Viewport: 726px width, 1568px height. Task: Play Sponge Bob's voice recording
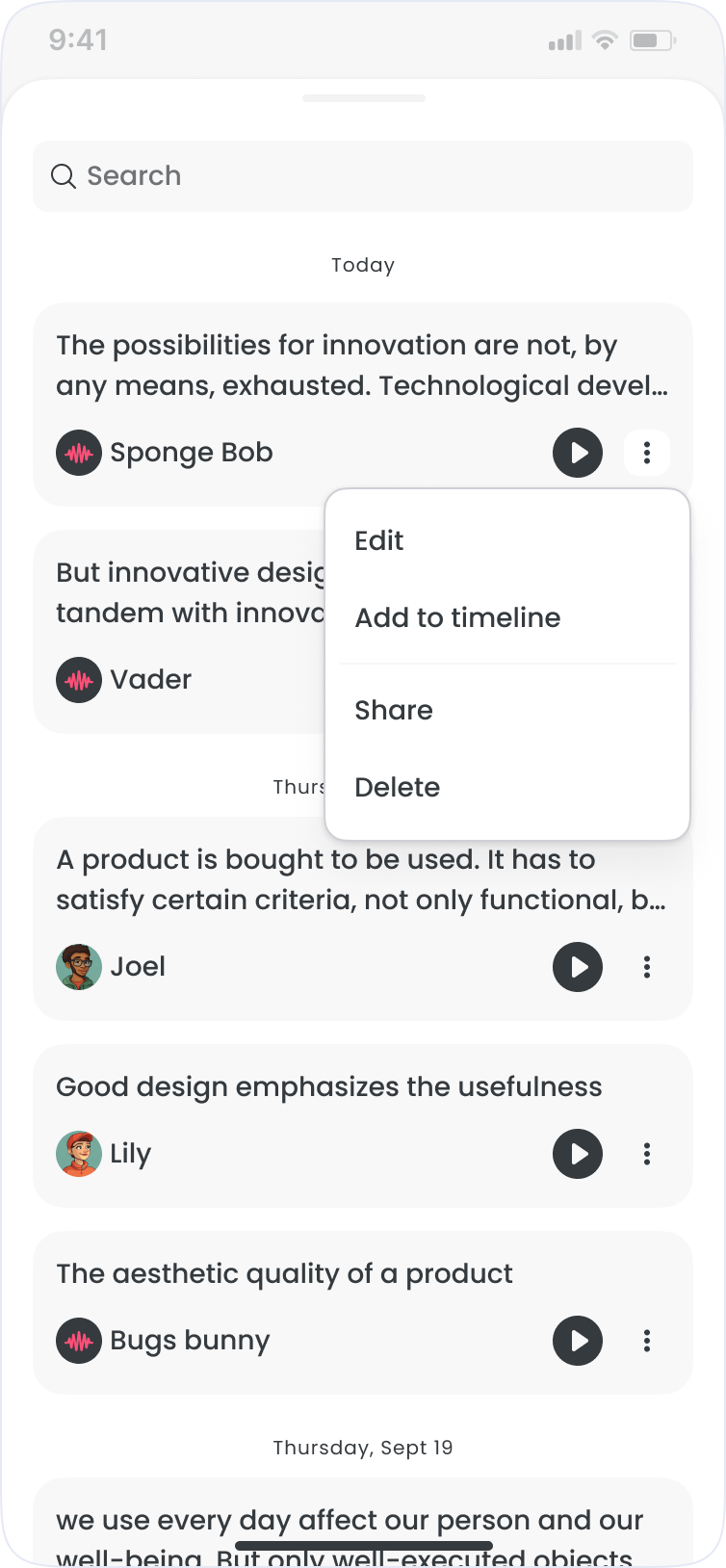click(x=578, y=453)
